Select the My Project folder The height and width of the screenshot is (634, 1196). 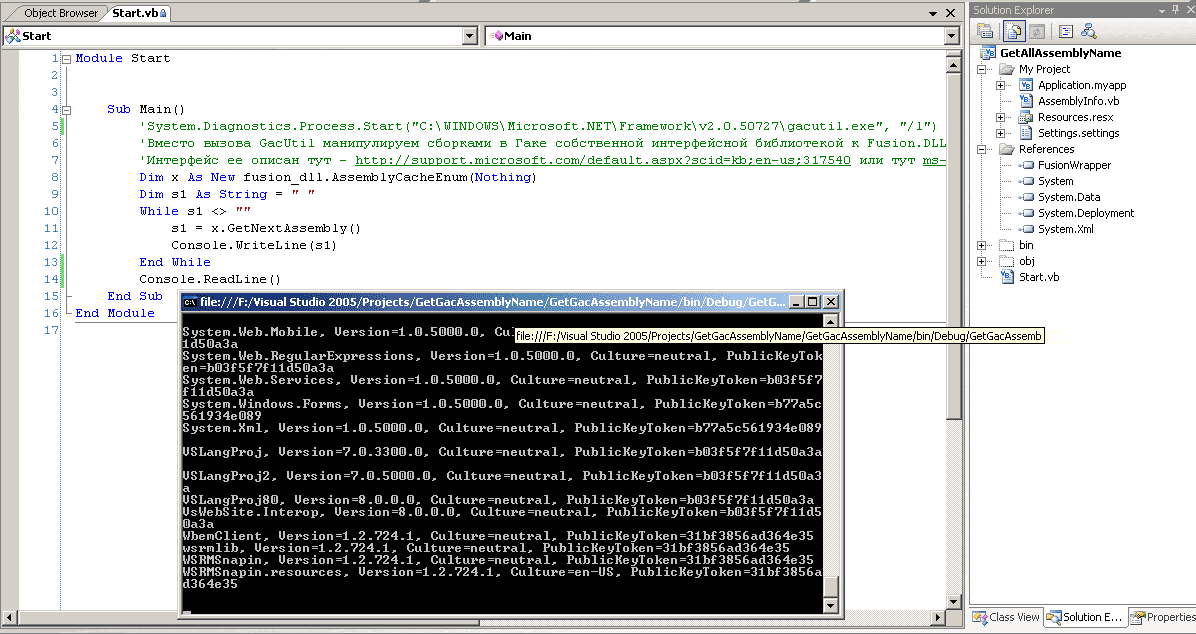tap(1044, 69)
